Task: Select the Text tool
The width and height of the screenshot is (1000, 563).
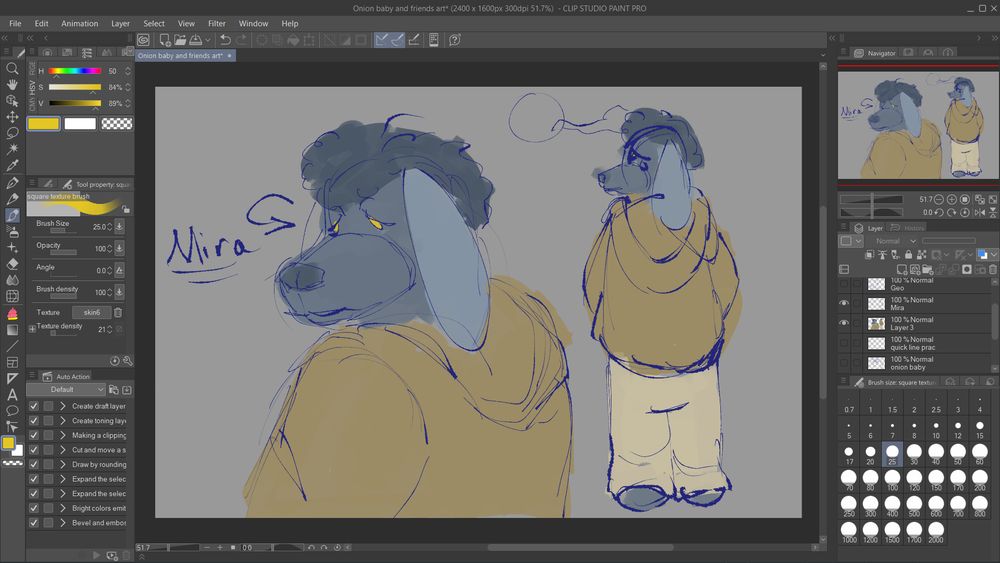Action: (11, 395)
